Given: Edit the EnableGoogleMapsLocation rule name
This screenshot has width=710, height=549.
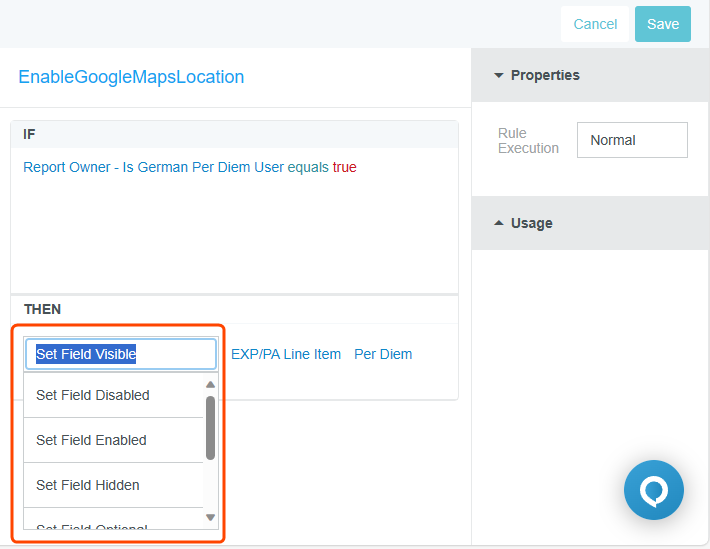Looking at the screenshot, I should (x=131, y=77).
